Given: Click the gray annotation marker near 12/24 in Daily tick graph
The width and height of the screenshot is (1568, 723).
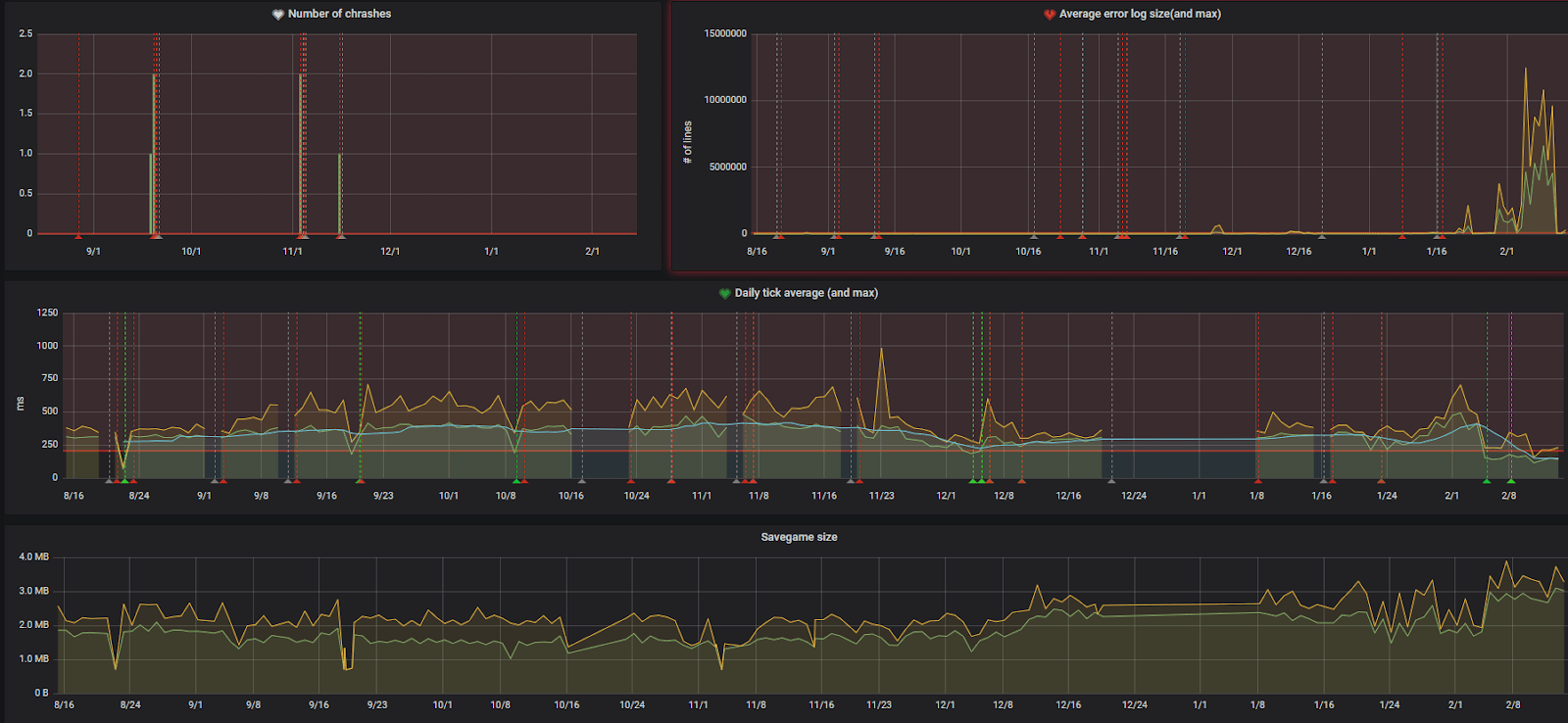Looking at the screenshot, I should tap(1111, 480).
